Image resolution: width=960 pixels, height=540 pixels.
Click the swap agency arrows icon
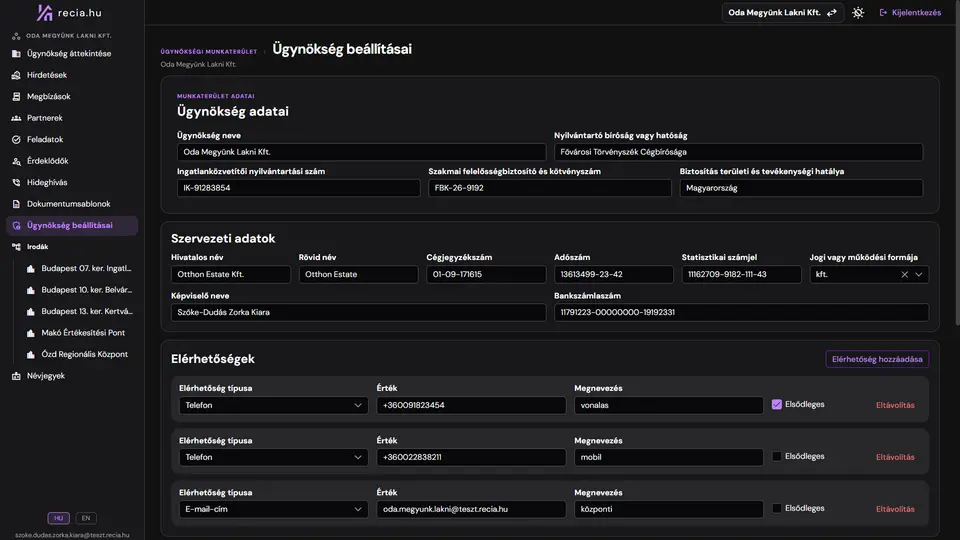tap(831, 12)
